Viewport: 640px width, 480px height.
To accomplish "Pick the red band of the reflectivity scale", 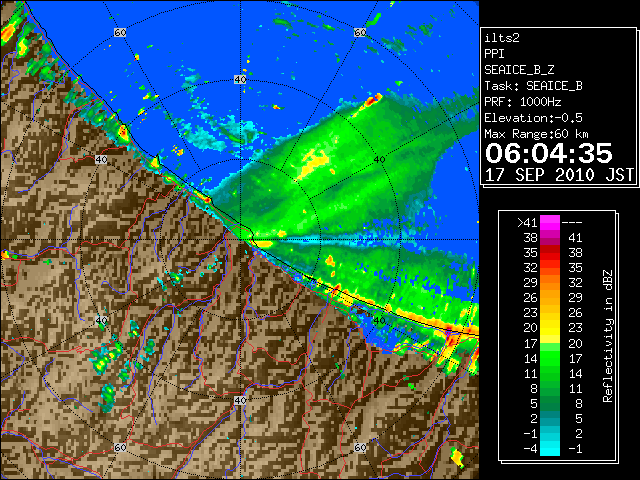I will point(550,253).
